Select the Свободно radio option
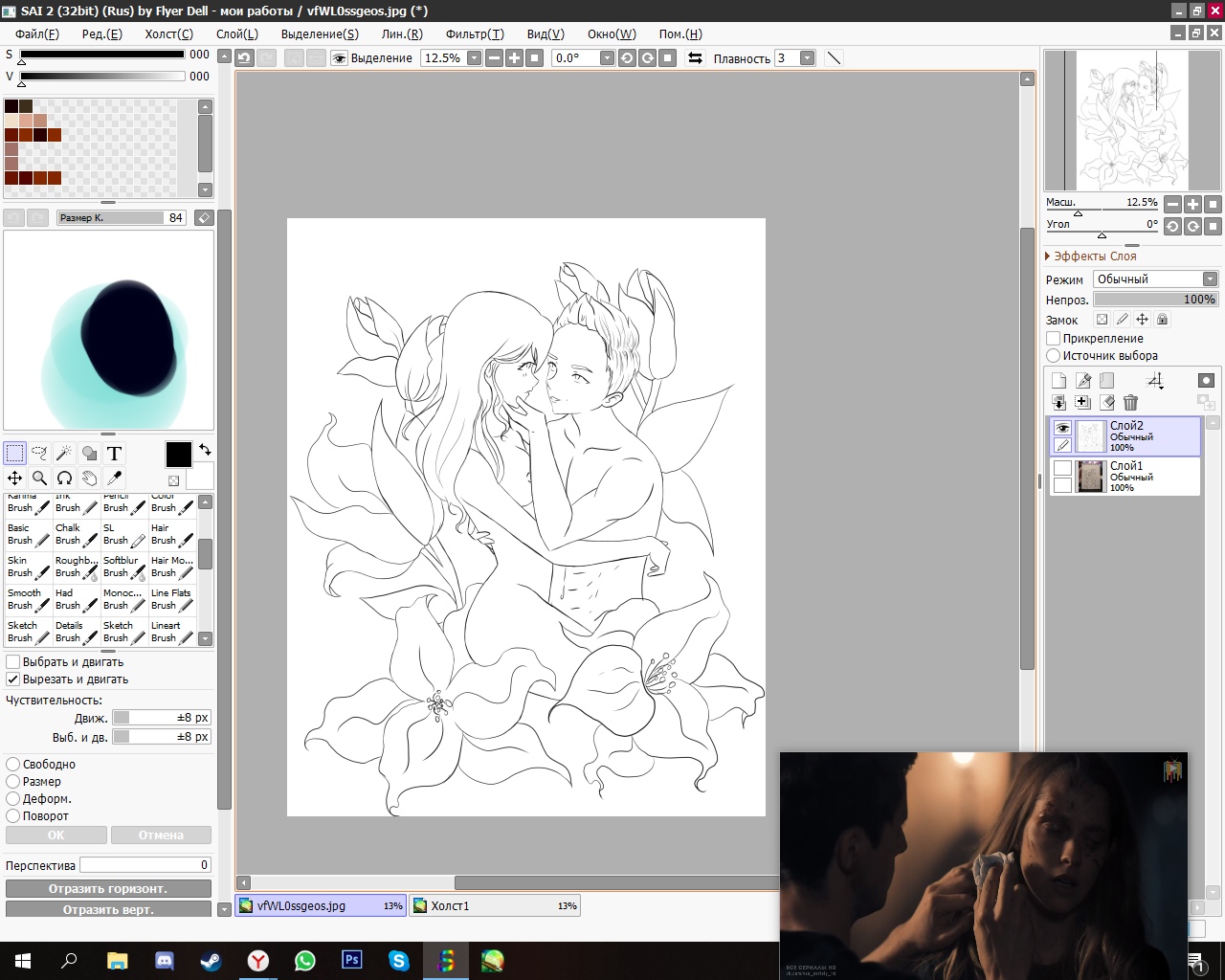Viewport: 1225px width, 980px height. click(13, 765)
